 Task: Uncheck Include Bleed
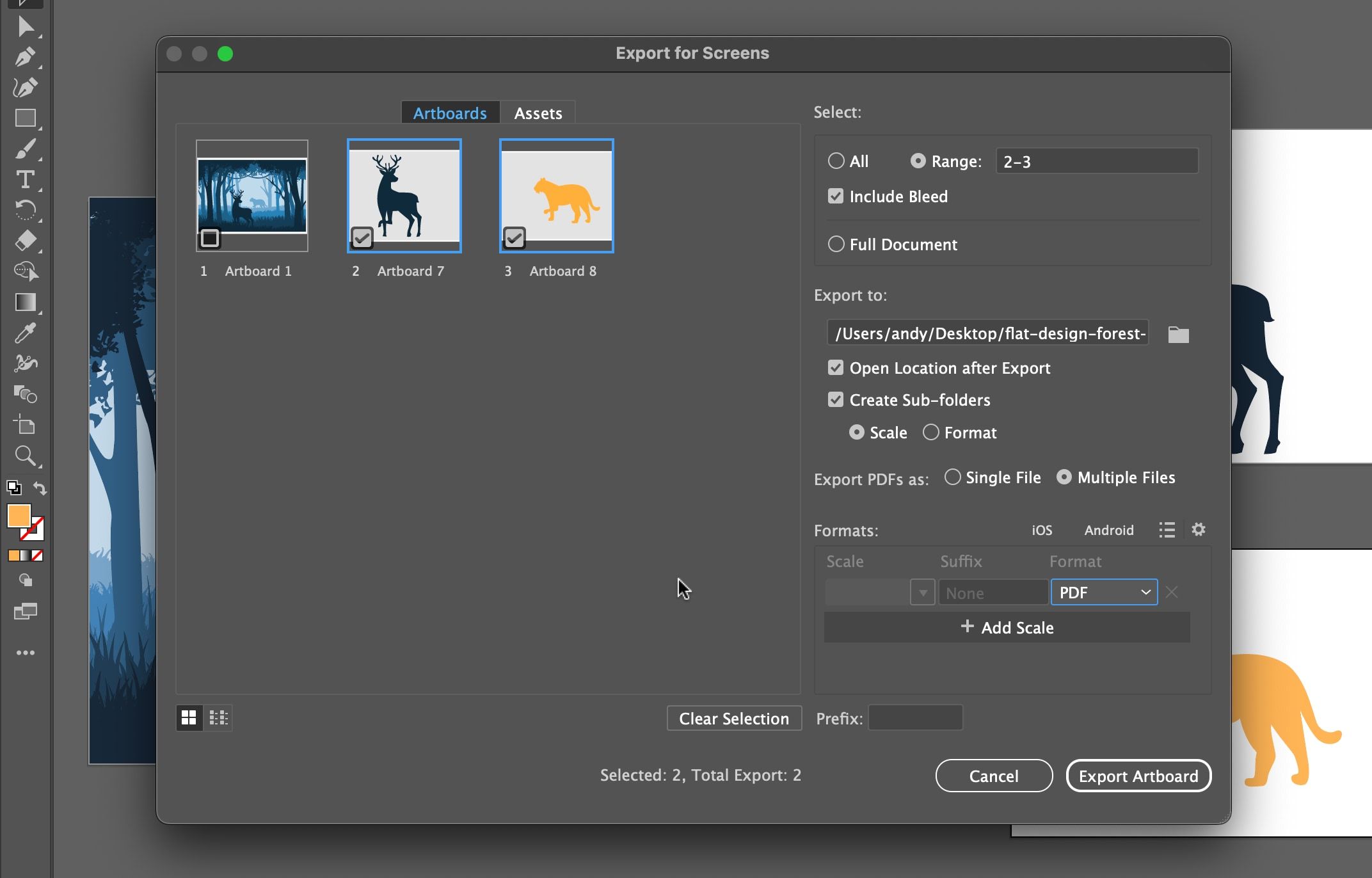pos(835,196)
